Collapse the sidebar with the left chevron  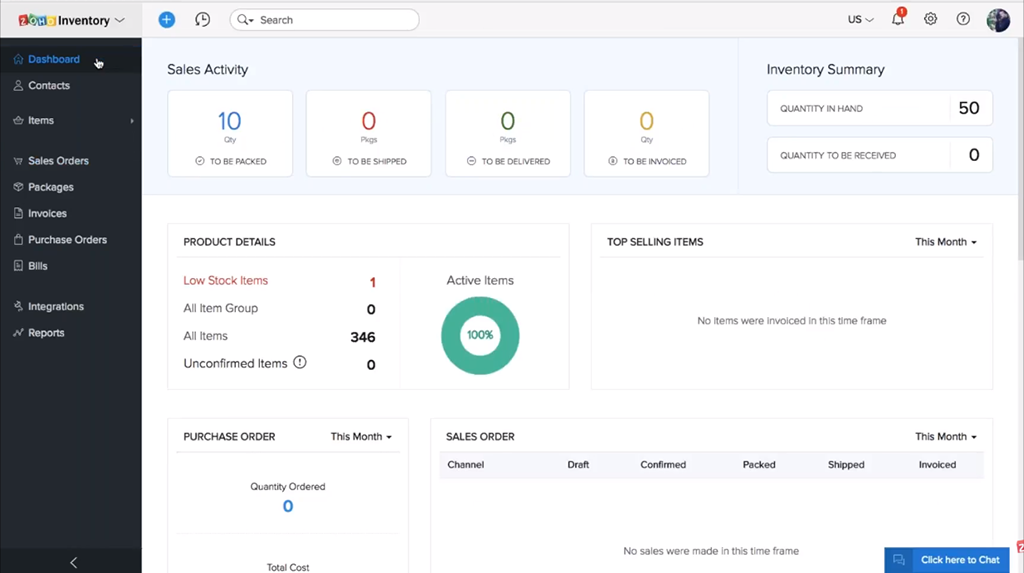73,563
